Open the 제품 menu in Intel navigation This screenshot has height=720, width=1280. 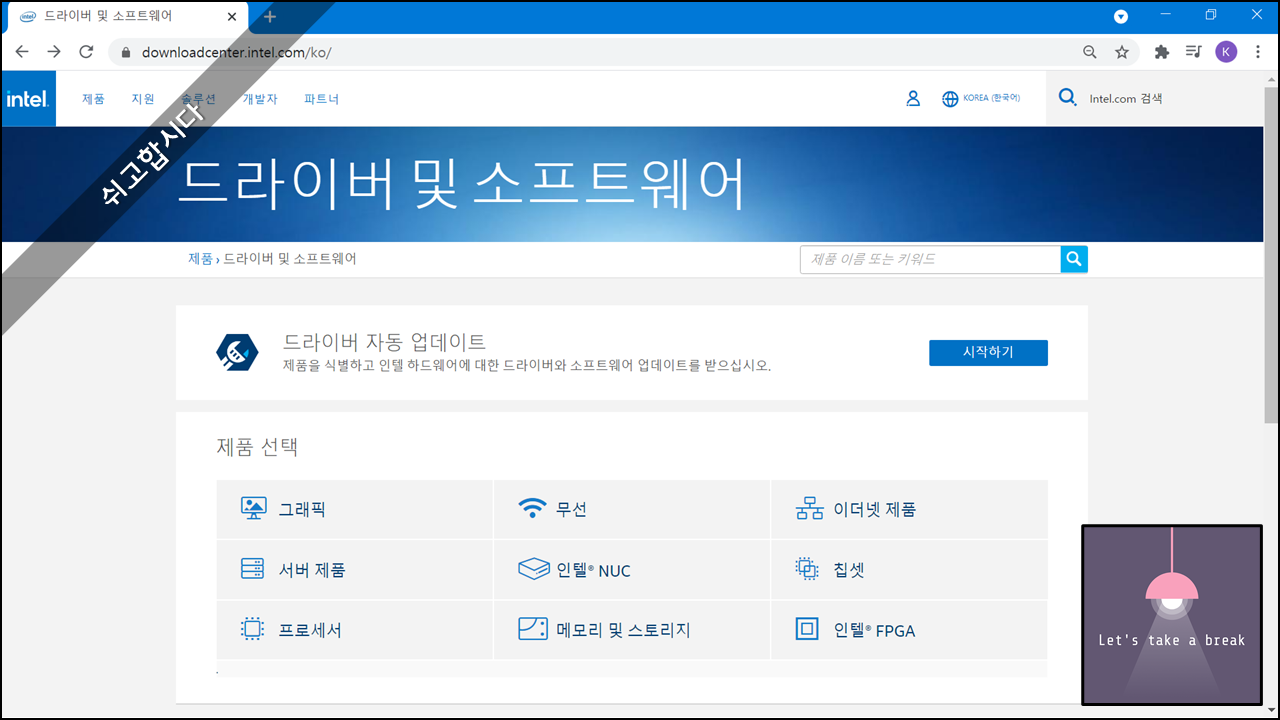(x=93, y=99)
